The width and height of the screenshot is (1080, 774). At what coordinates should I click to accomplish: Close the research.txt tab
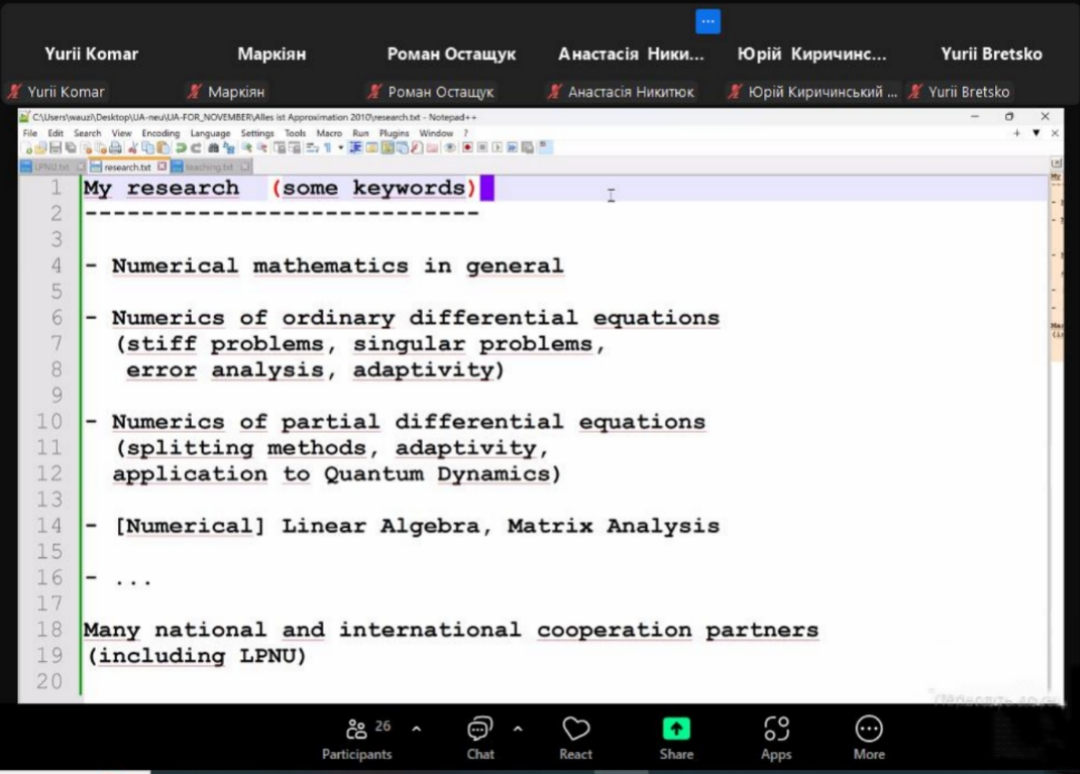coord(162,167)
